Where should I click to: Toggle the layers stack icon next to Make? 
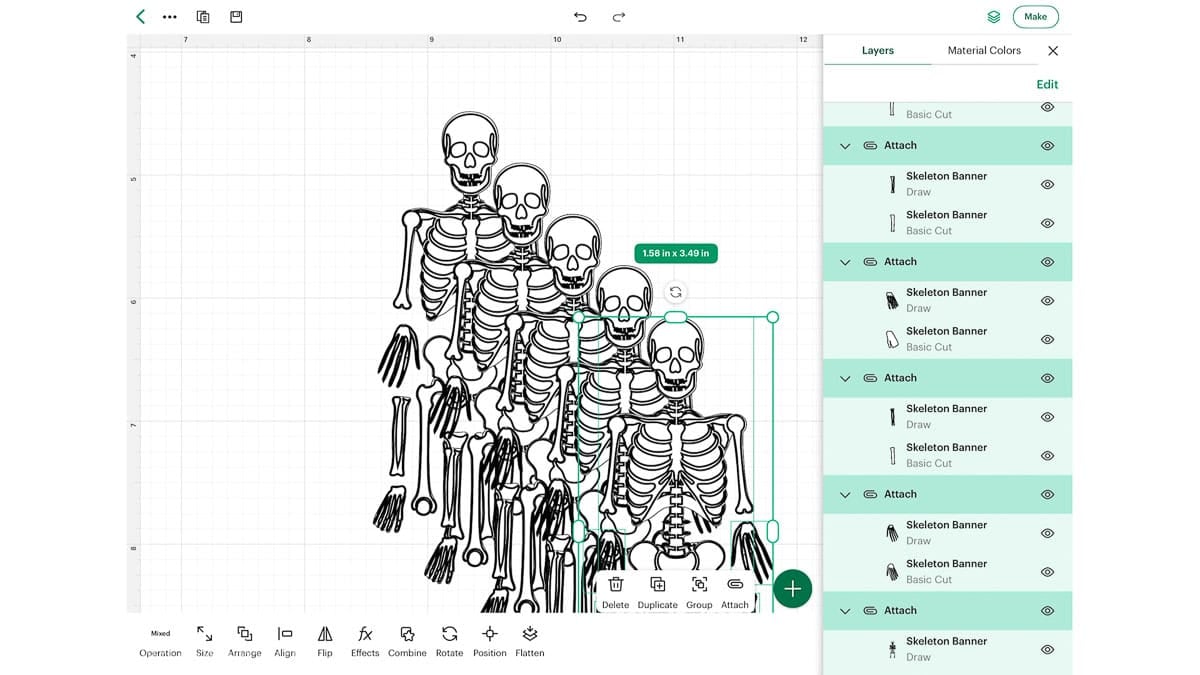click(x=993, y=17)
